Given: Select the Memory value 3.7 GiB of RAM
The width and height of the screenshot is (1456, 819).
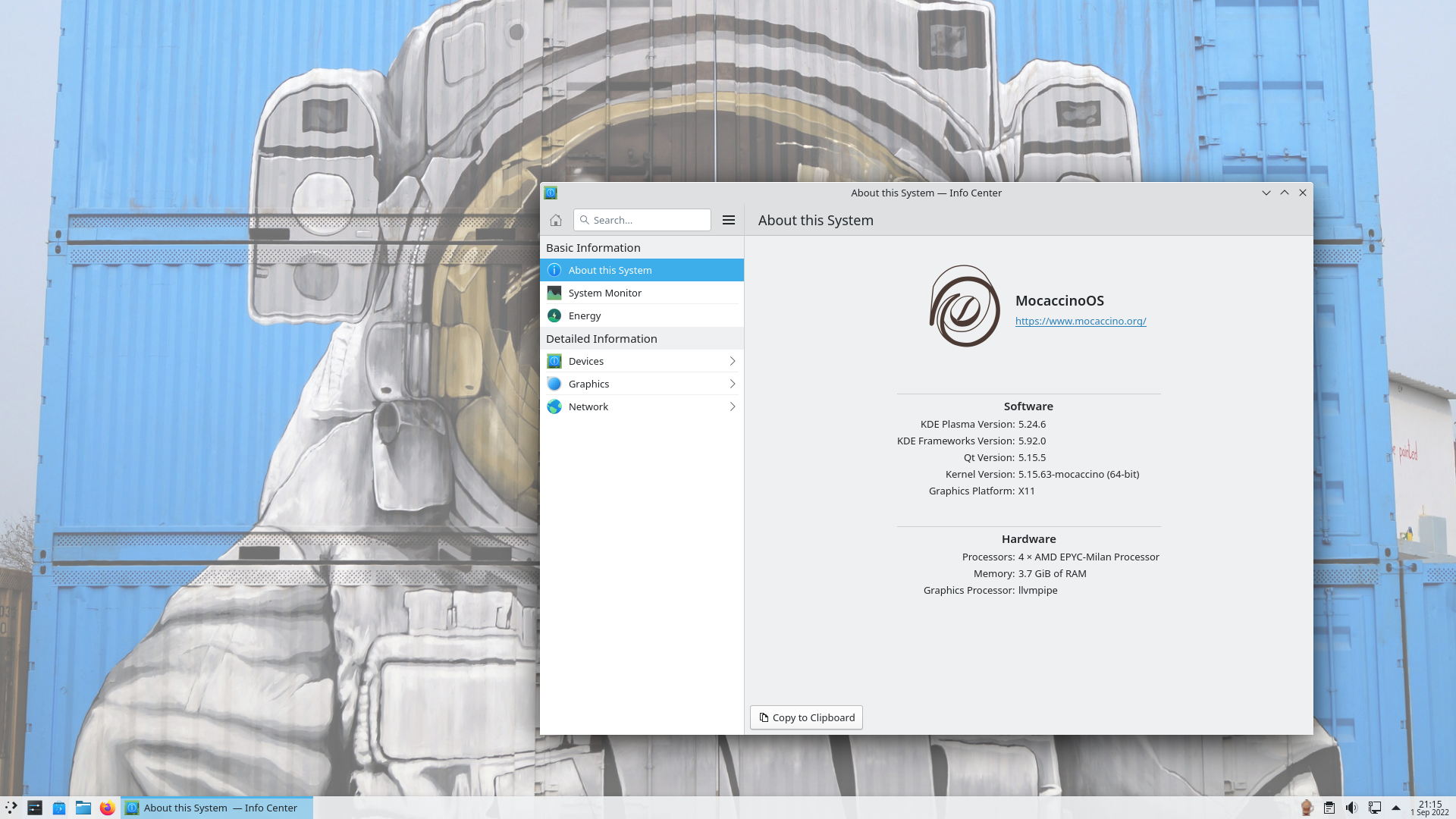Looking at the screenshot, I should pos(1052,573).
